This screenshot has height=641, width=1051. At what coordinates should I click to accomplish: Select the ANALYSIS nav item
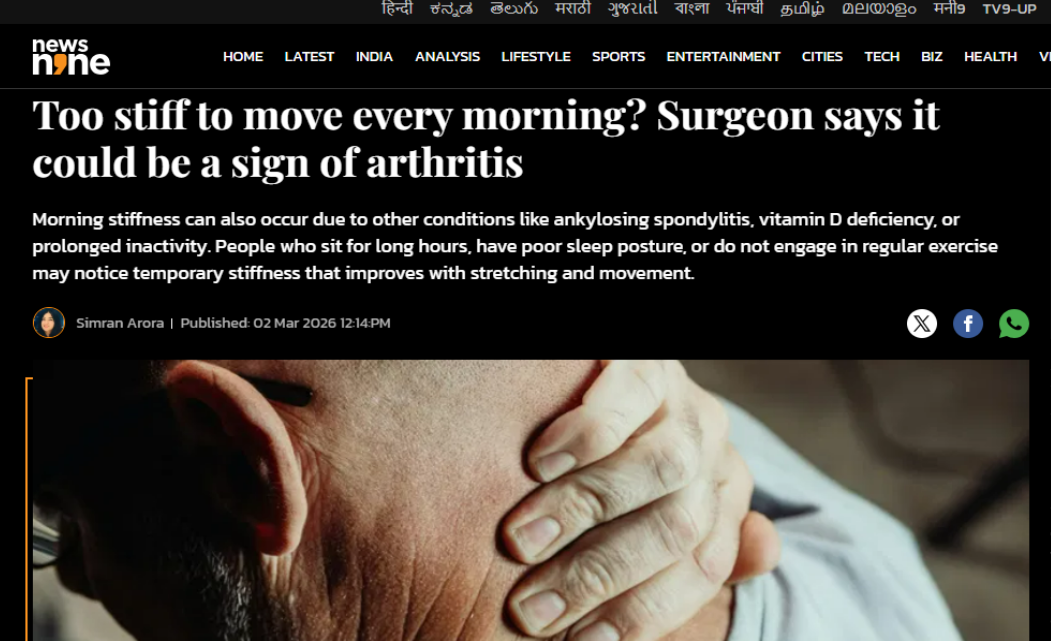(x=447, y=57)
